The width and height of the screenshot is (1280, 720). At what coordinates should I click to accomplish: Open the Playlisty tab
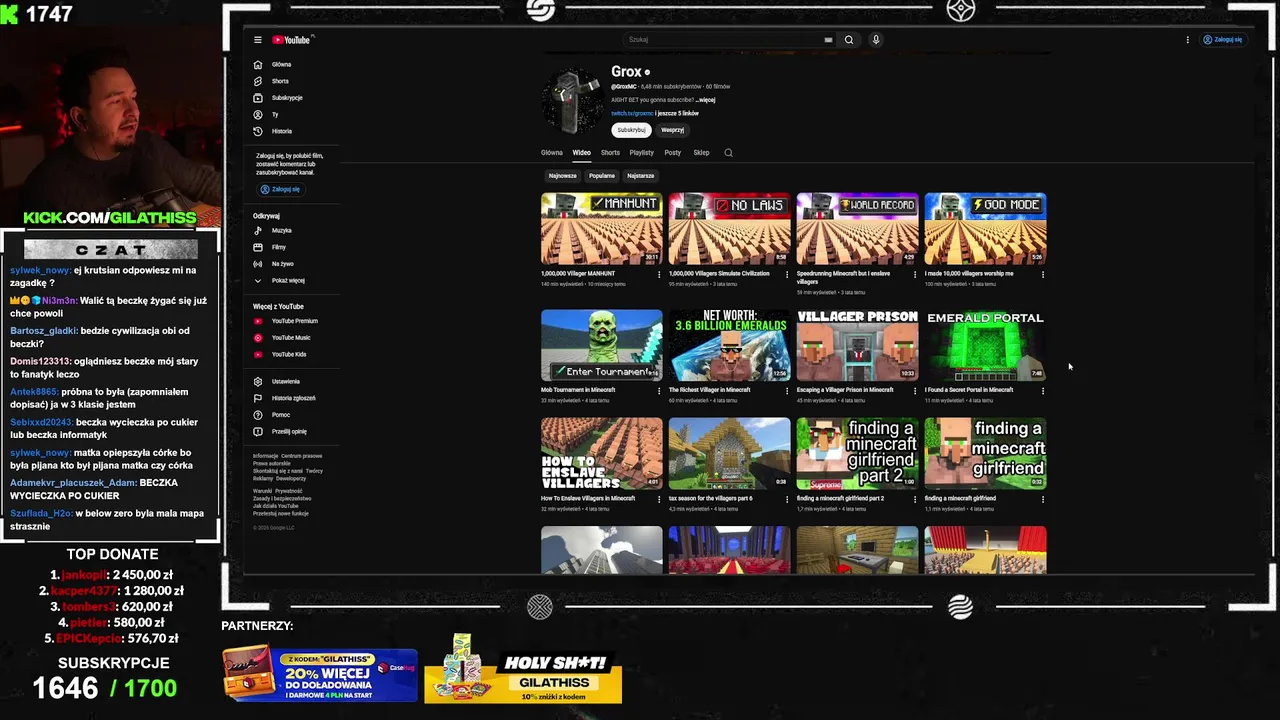pos(642,153)
